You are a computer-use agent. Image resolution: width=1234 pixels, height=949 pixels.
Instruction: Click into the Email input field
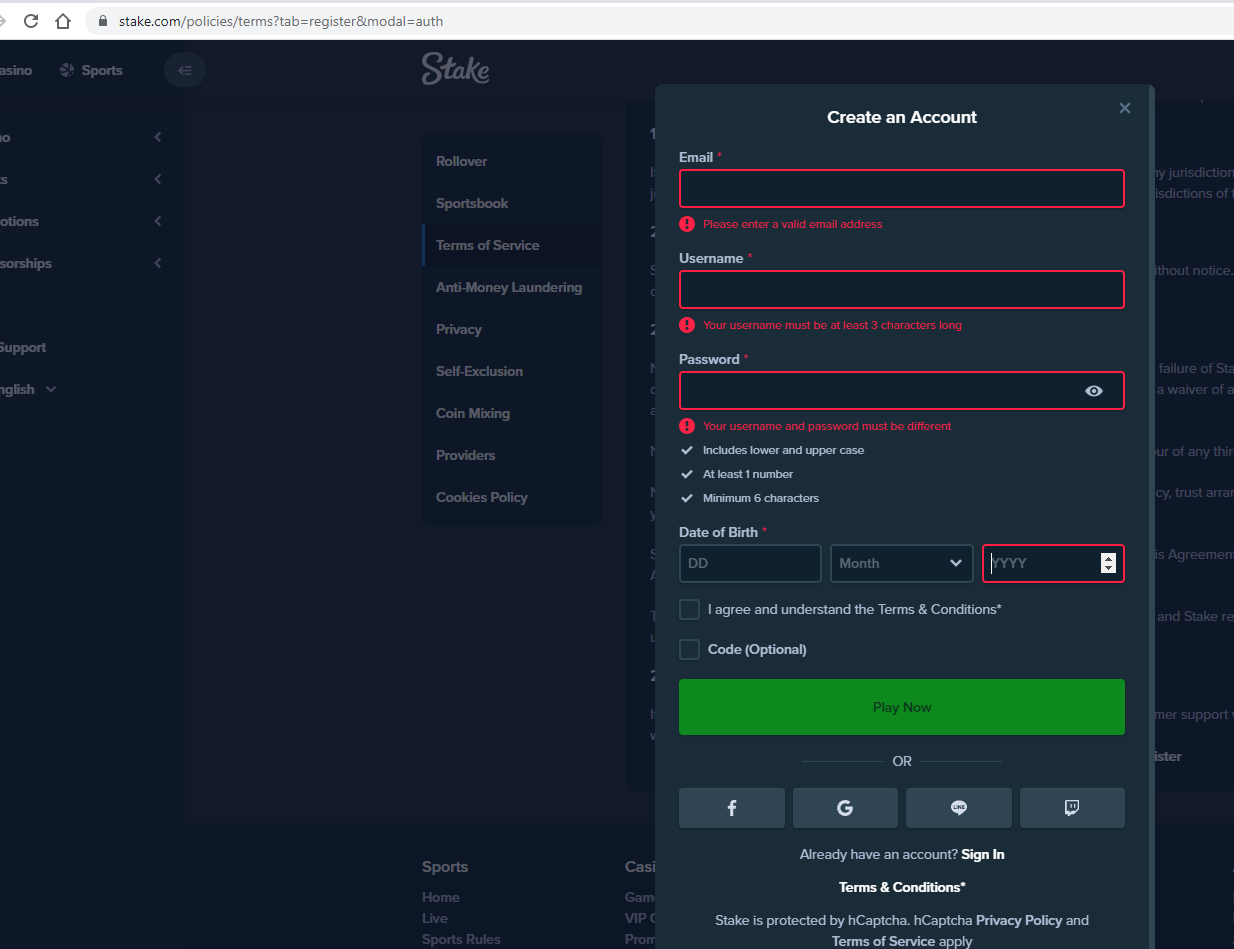coord(901,189)
